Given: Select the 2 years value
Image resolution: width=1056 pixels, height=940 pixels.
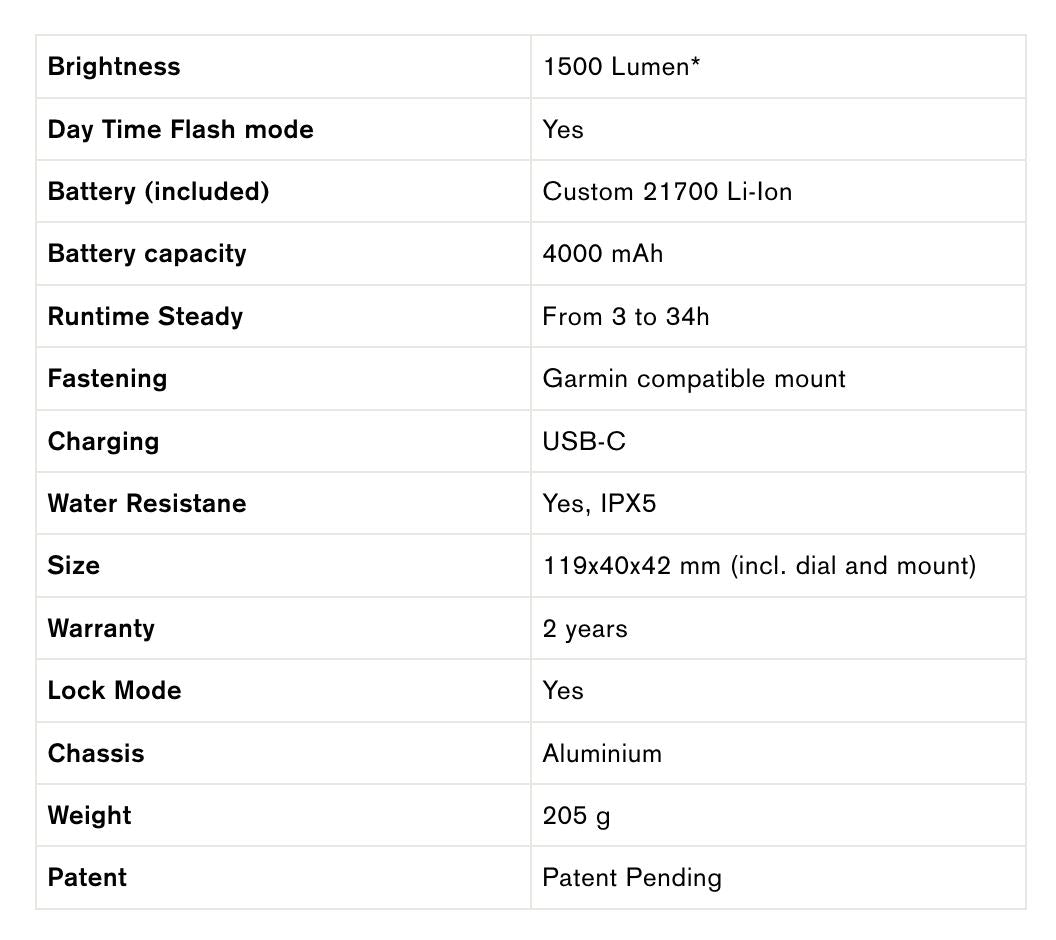Looking at the screenshot, I should tap(585, 629).
